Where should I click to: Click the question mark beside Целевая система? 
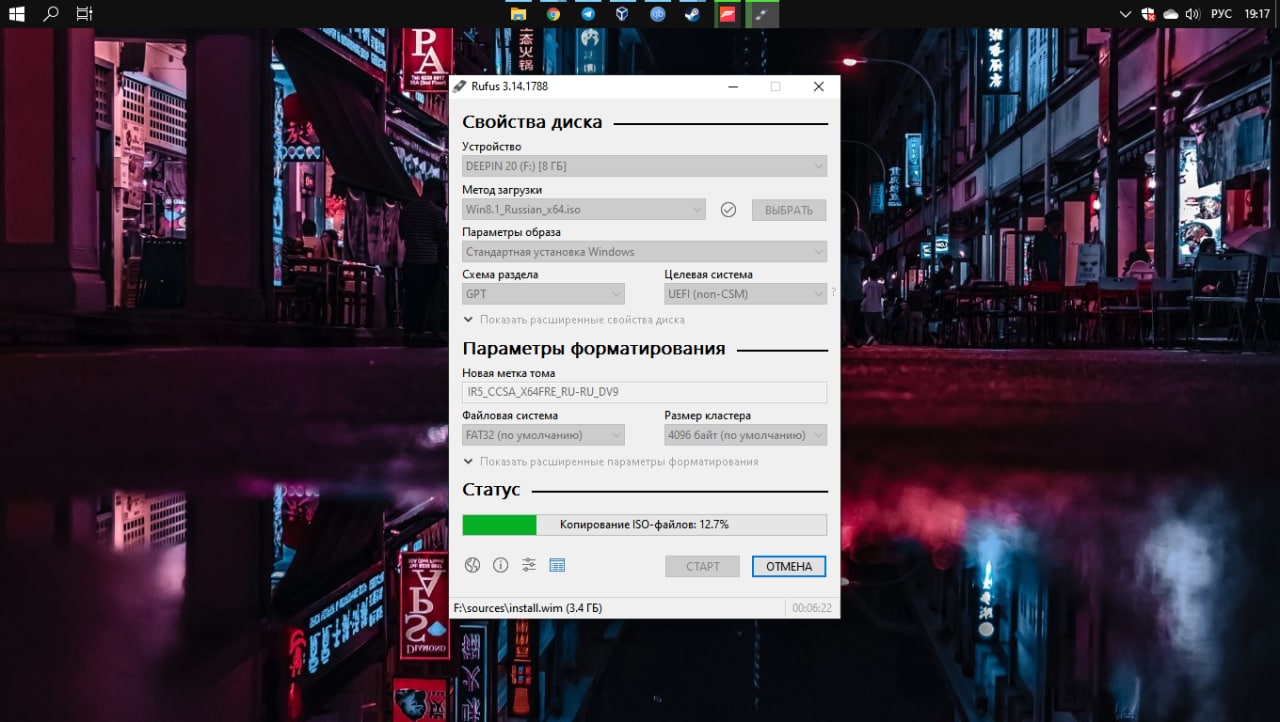(x=833, y=293)
